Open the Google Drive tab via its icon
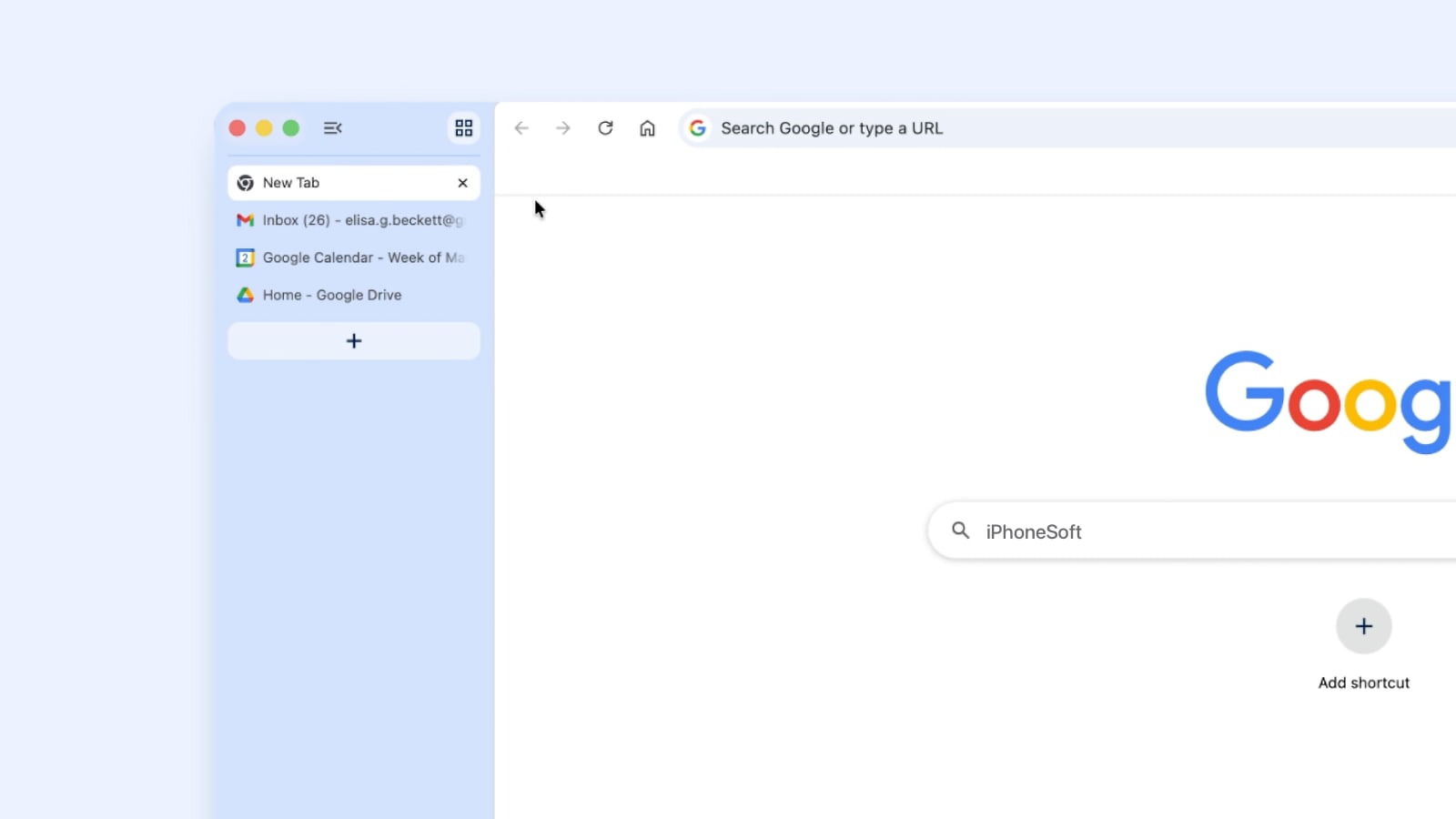The image size is (1456, 819). [x=244, y=295]
